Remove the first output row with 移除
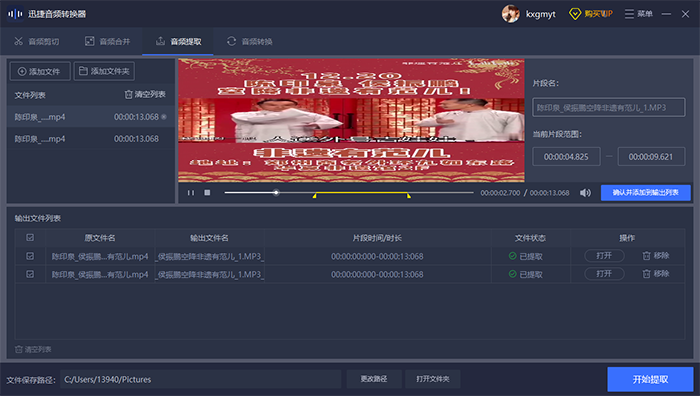700x396 pixels. click(x=655, y=256)
